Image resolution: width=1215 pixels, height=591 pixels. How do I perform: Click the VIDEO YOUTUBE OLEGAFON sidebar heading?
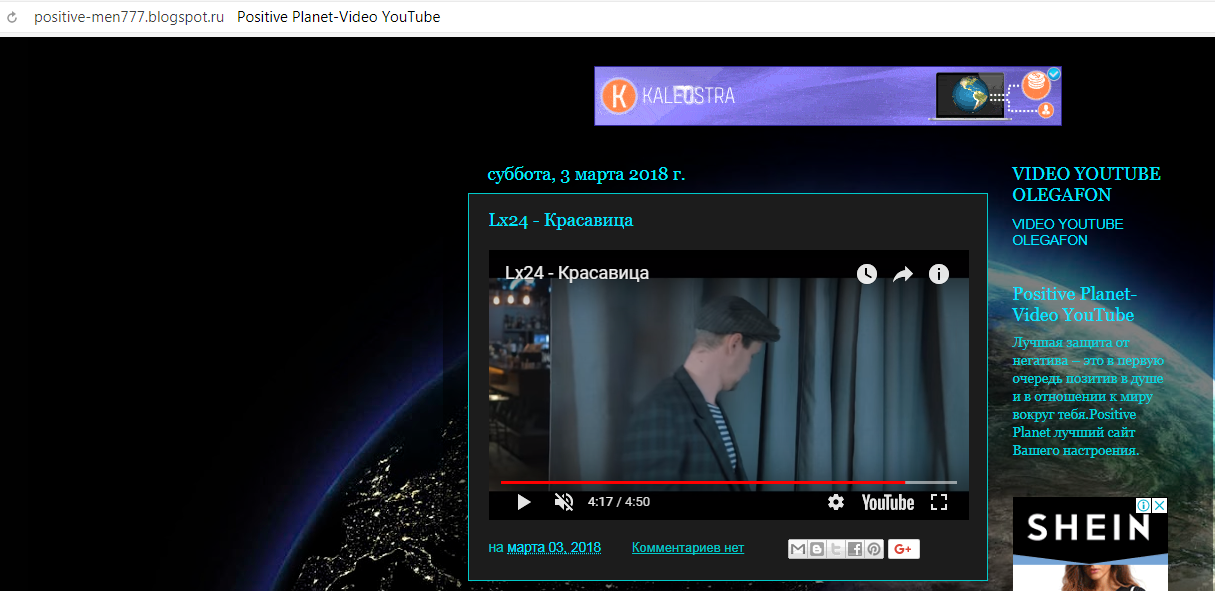[1086, 184]
